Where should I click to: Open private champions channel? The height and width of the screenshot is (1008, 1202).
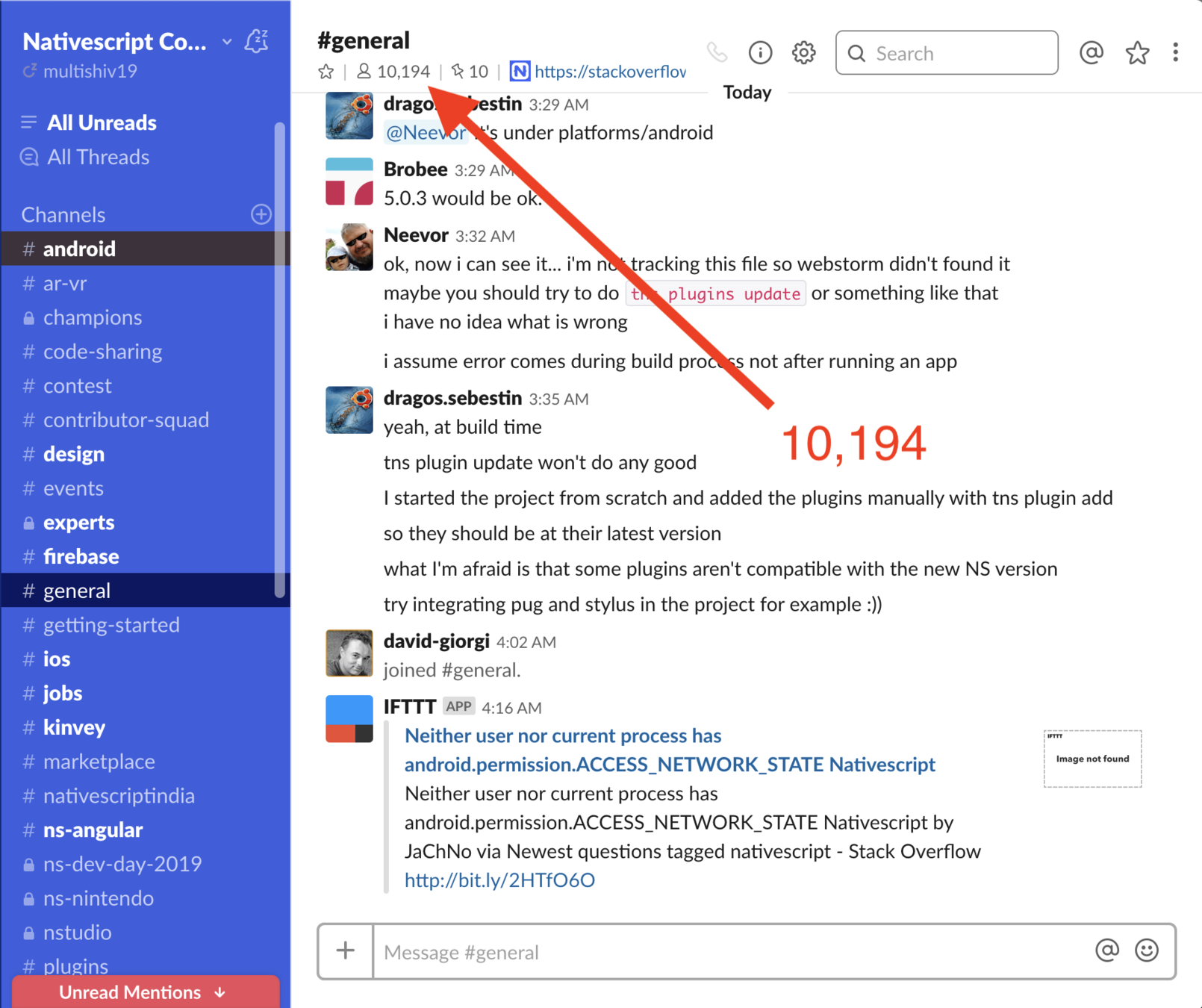[x=144, y=317]
